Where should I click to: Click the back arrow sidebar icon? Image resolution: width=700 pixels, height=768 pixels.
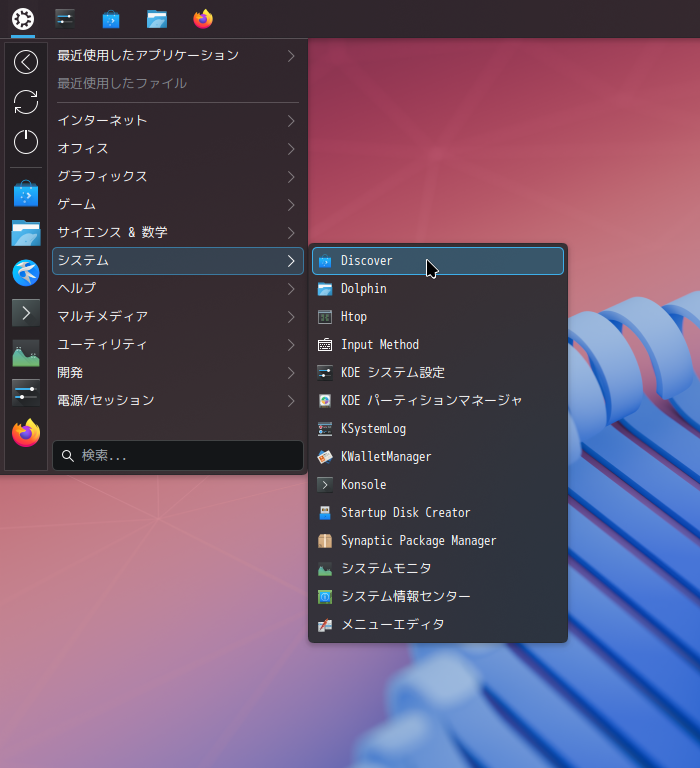click(x=26, y=62)
